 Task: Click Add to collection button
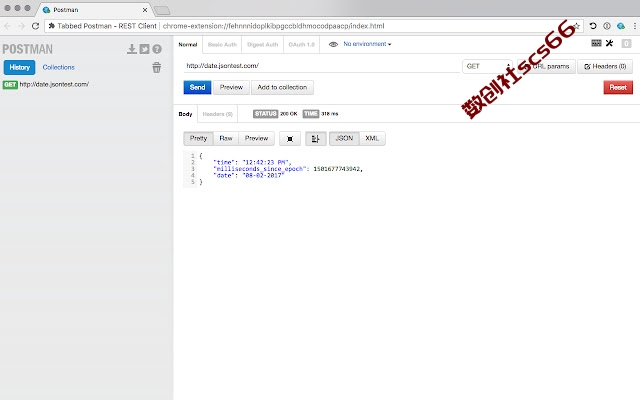(x=282, y=87)
